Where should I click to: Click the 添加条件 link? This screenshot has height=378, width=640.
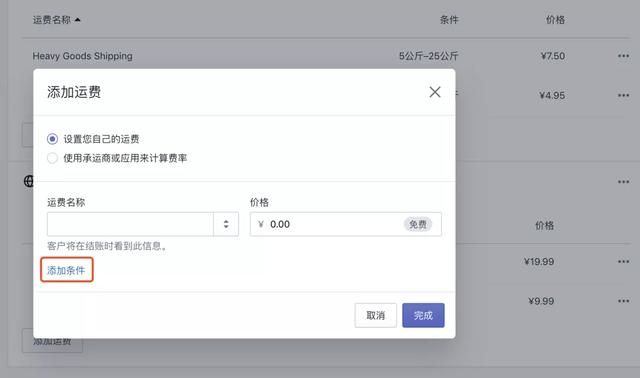pyautogui.click(x=66, y=270)
